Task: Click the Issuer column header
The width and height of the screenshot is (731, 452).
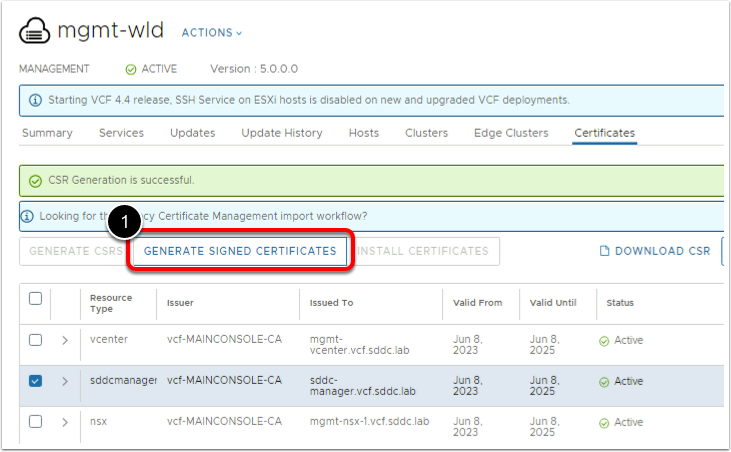Action: pyautogui.click(x=180, y=303)
